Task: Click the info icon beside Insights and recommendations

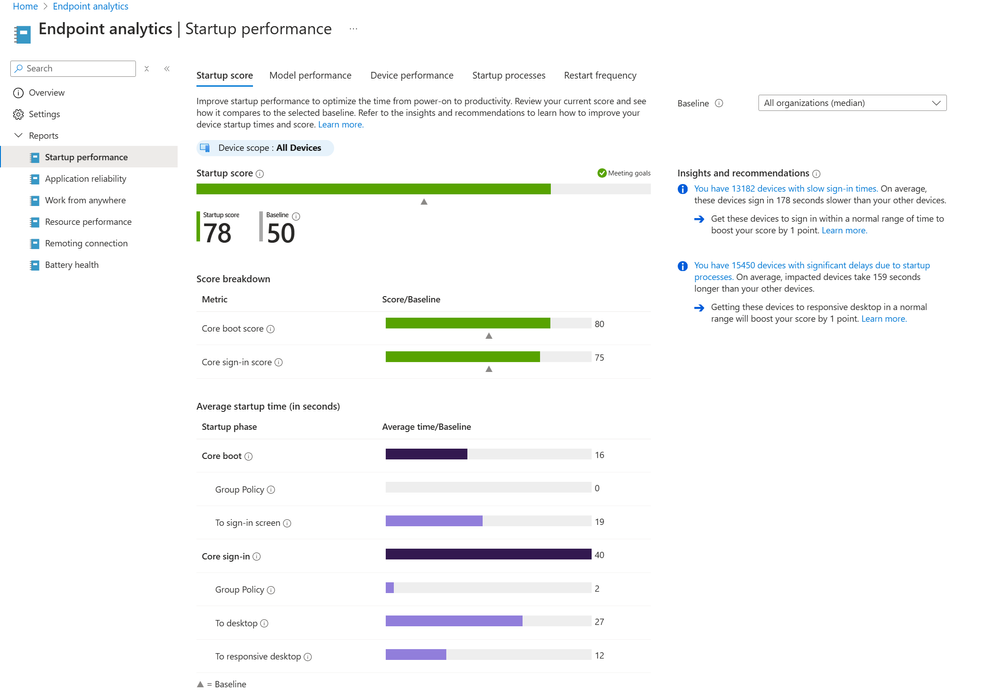Action: [x=817, y=174]
